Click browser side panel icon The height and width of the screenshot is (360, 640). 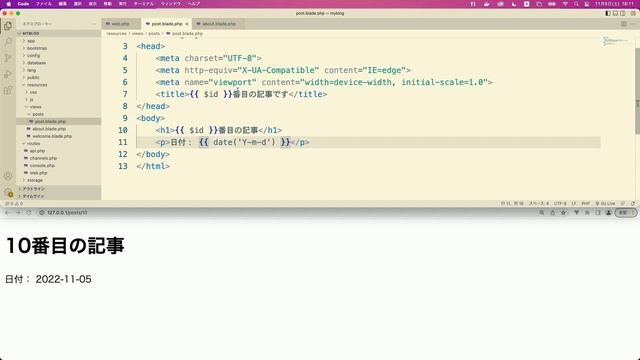pos(598,213)
